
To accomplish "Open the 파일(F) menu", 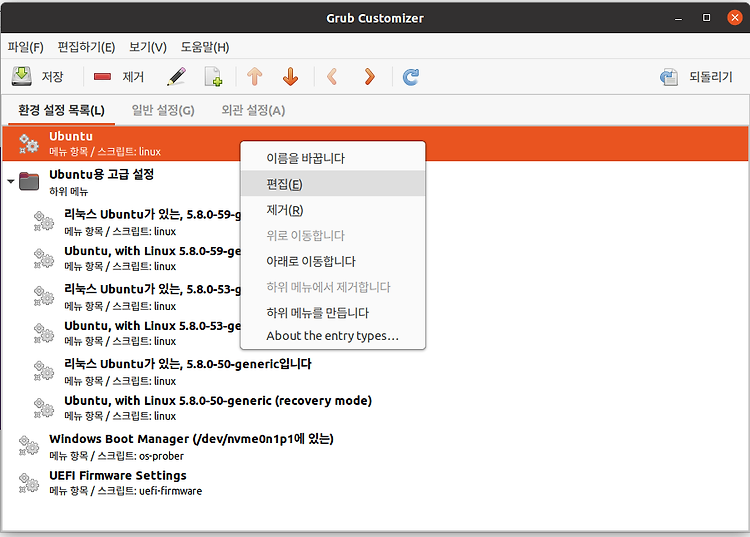I will (x=25, y=47).
